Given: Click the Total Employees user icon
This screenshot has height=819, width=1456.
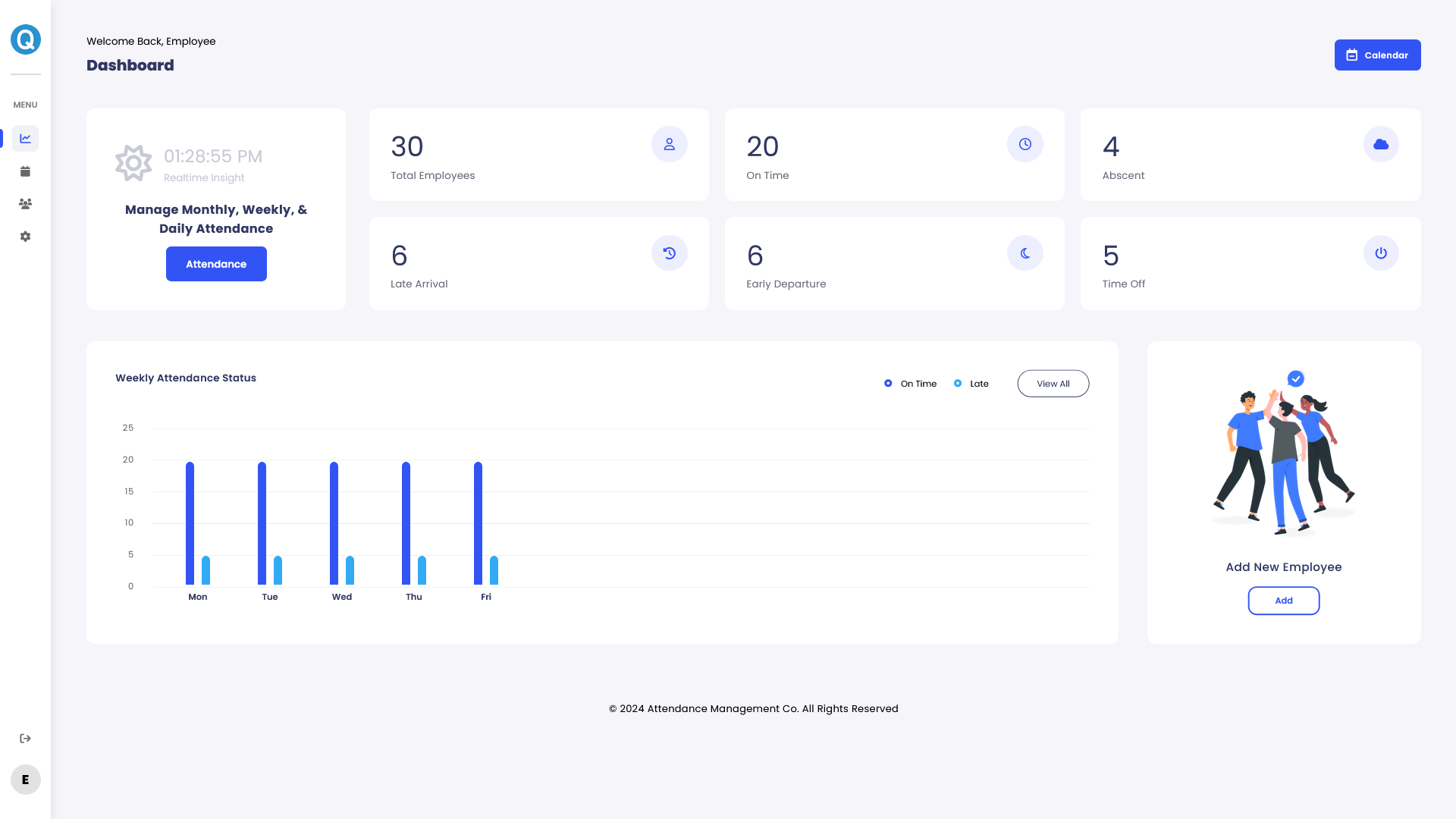Looking at the screenshot, I should (669, 144).
